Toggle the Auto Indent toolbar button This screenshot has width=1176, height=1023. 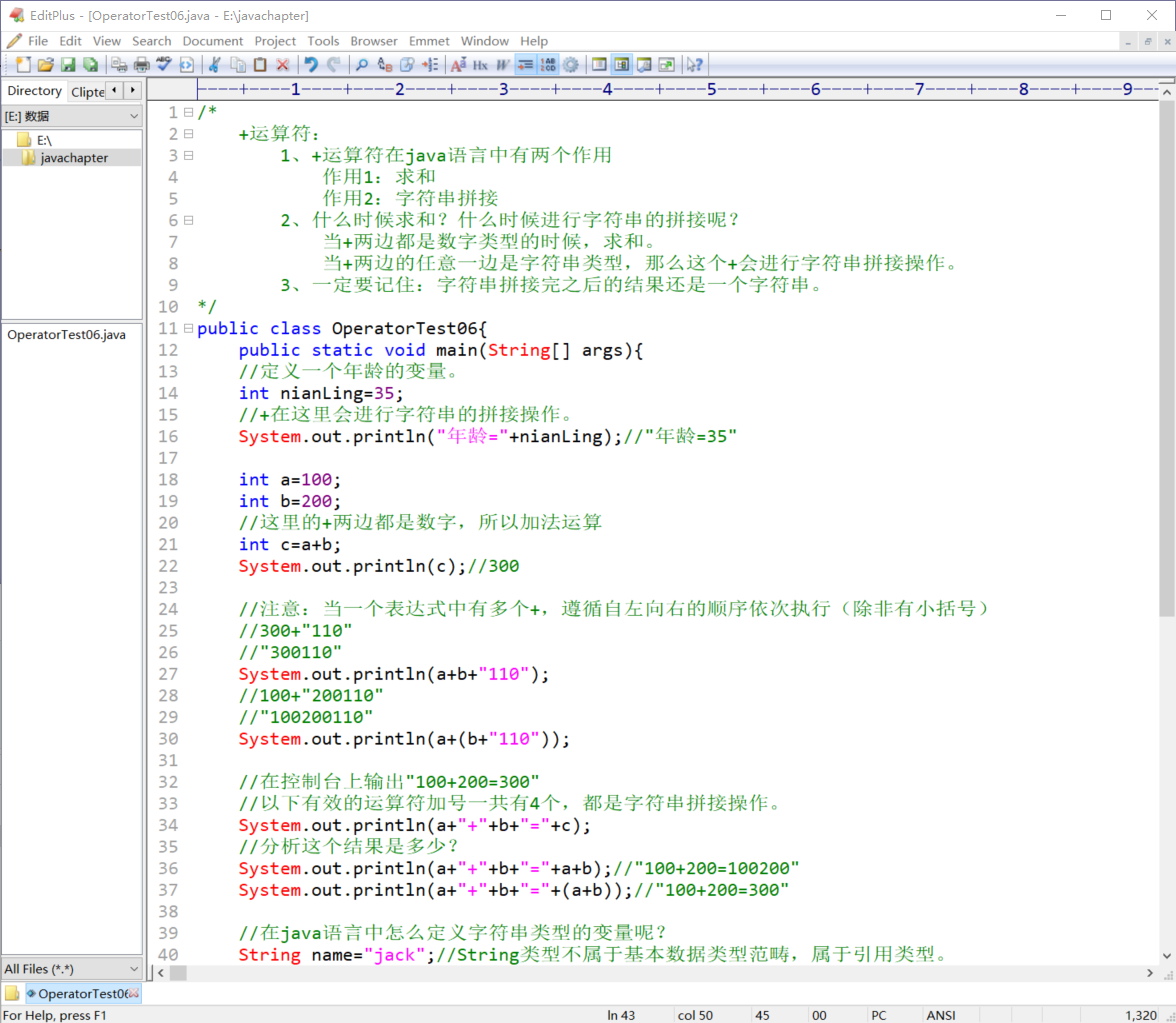[x=526, y=65]
